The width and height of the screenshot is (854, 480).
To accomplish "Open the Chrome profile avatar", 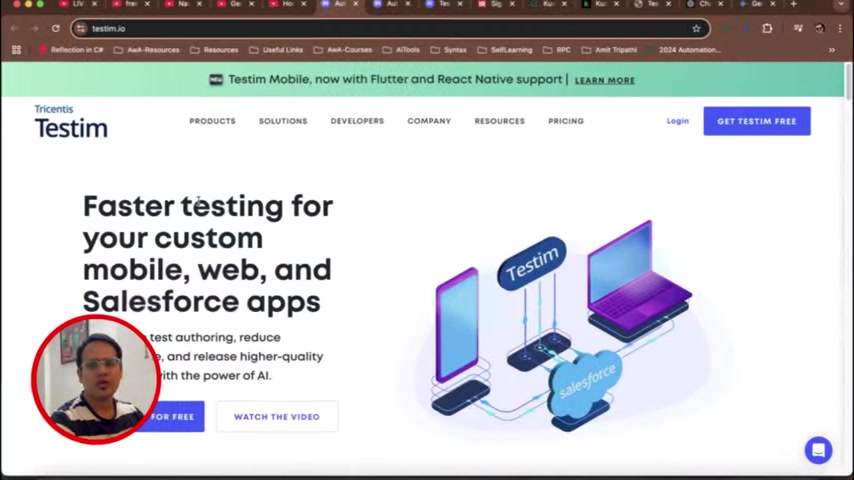I will [x=819, y=28].
